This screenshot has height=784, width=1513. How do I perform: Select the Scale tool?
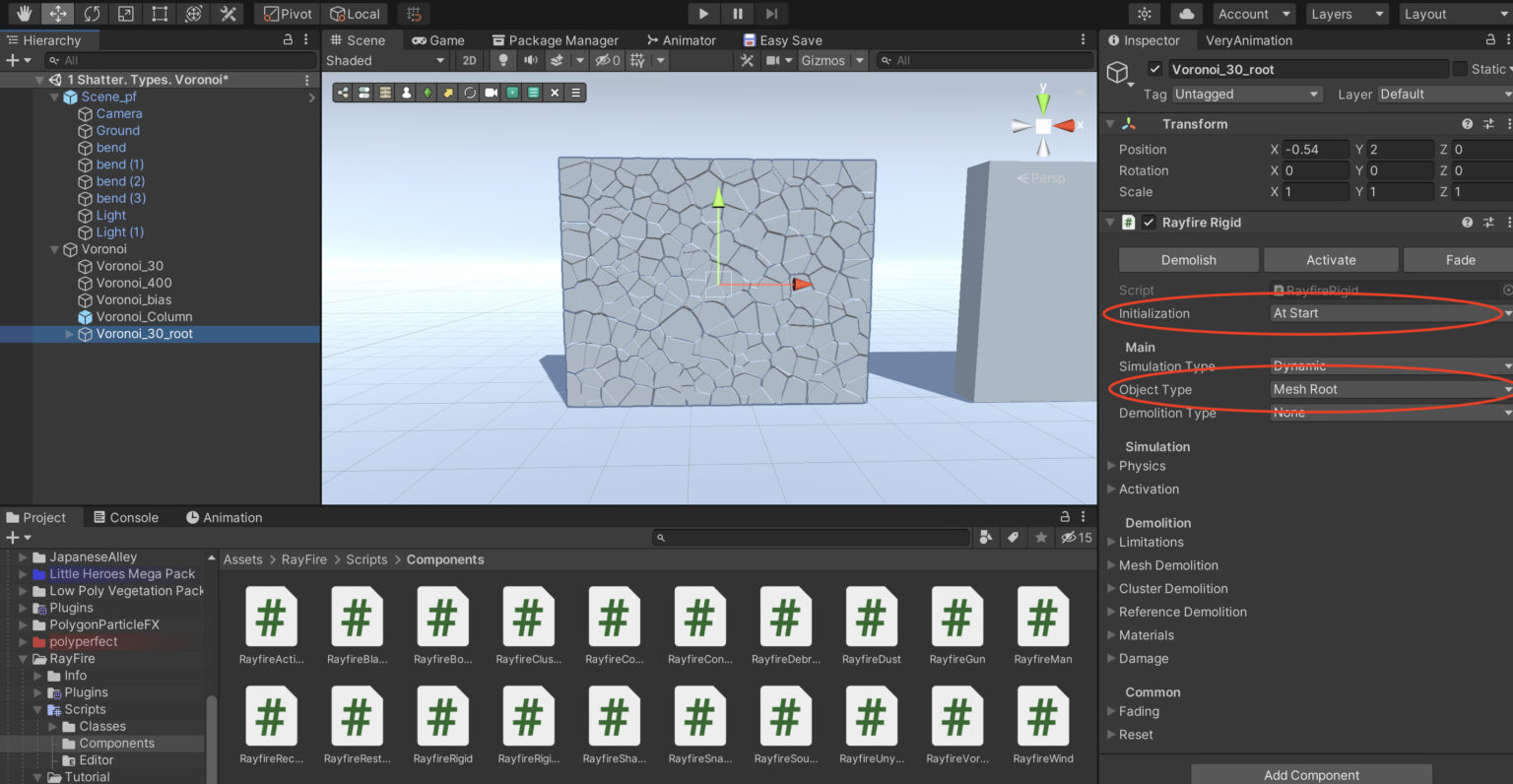(x=125, y=14)
